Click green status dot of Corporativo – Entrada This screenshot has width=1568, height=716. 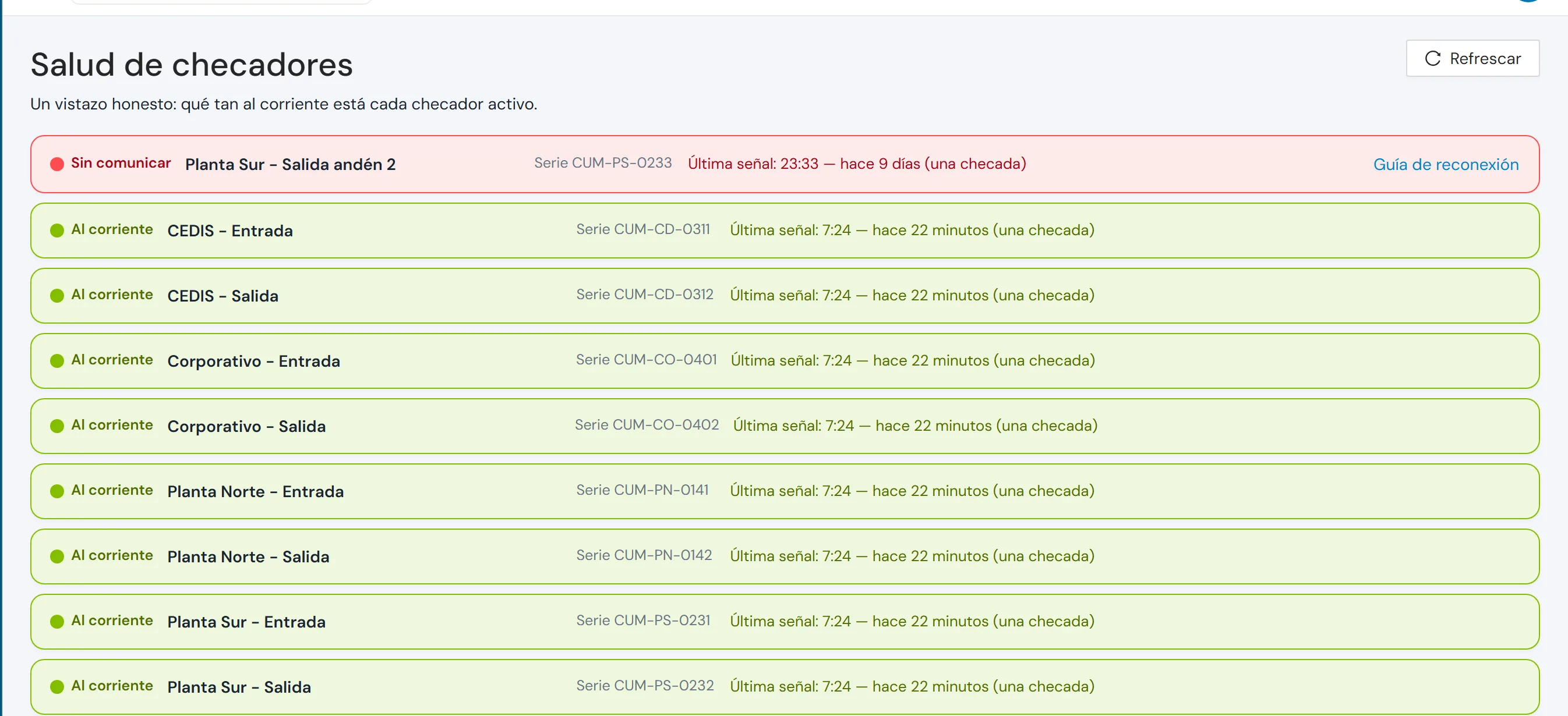[x=57, y=361]
